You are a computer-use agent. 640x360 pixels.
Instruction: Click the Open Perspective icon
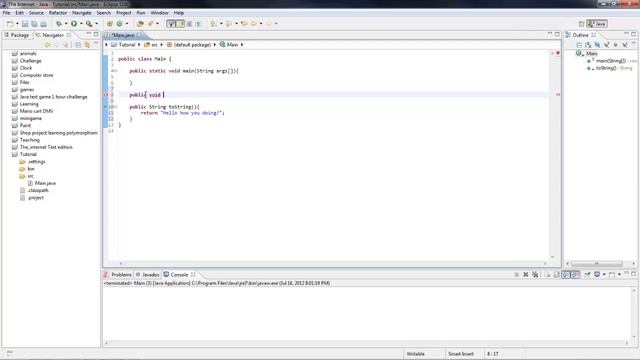tap(582, 24)
